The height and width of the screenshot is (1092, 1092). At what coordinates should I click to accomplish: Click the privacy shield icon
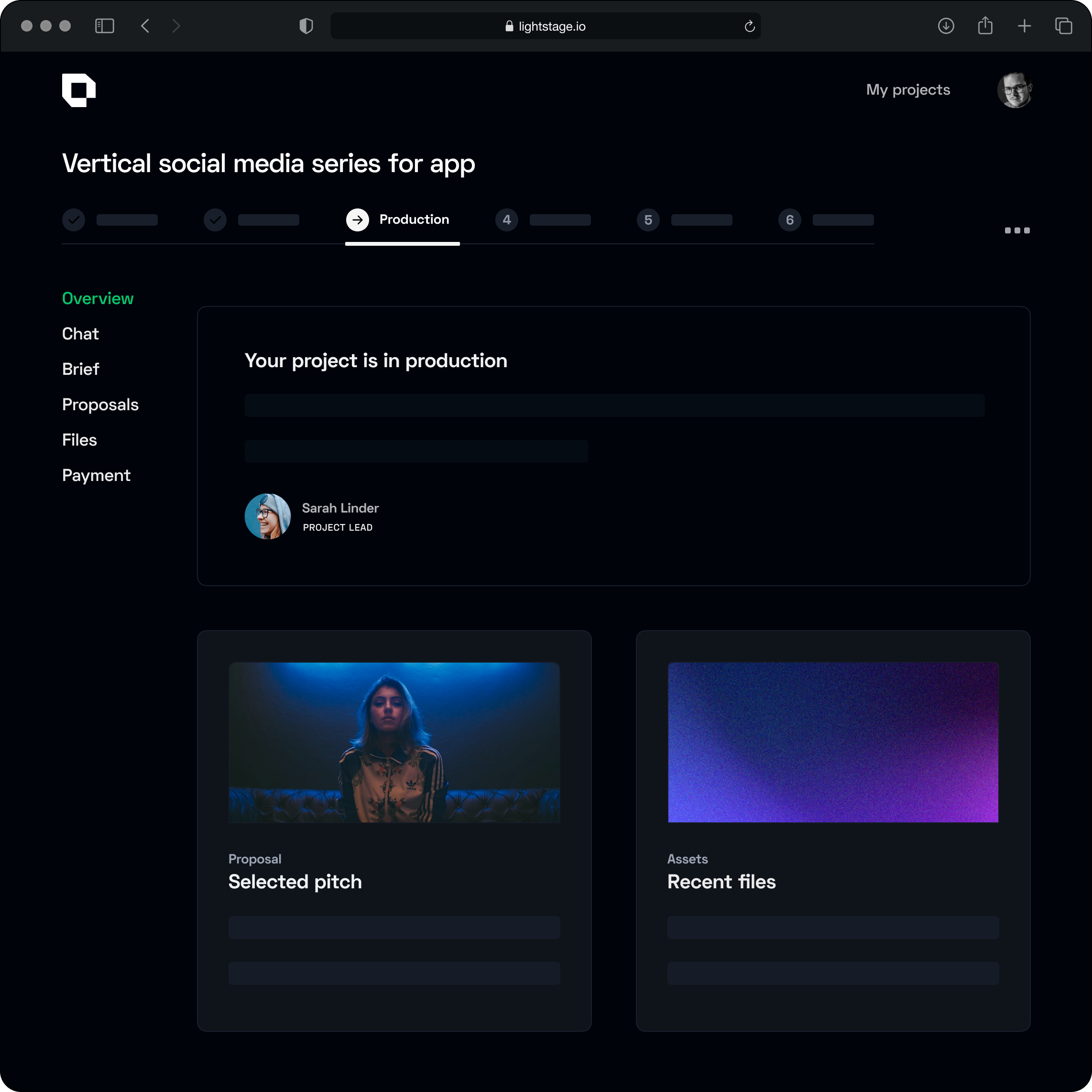point(306,26)
